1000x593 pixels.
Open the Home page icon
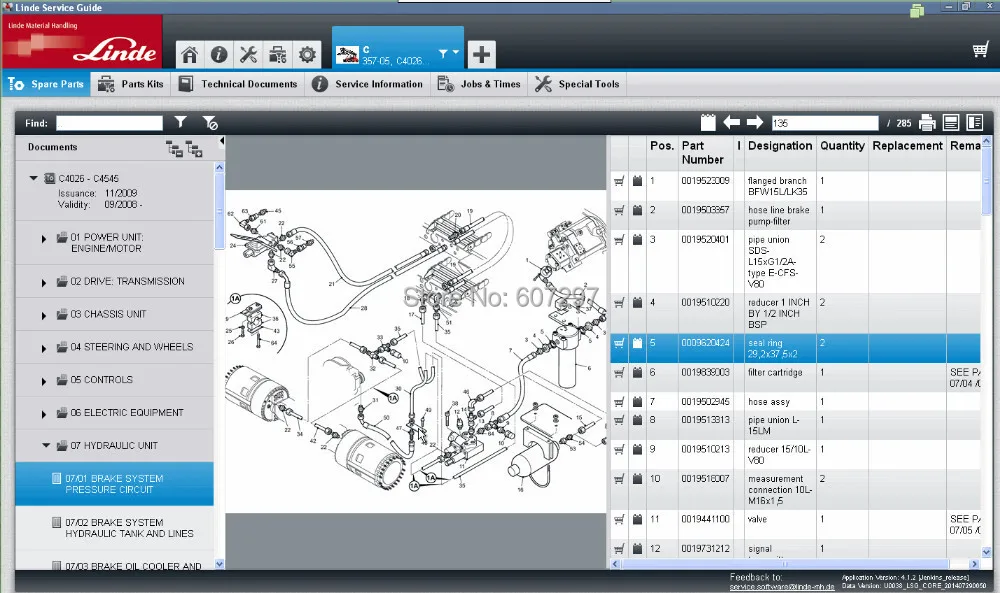coord(190,54)
